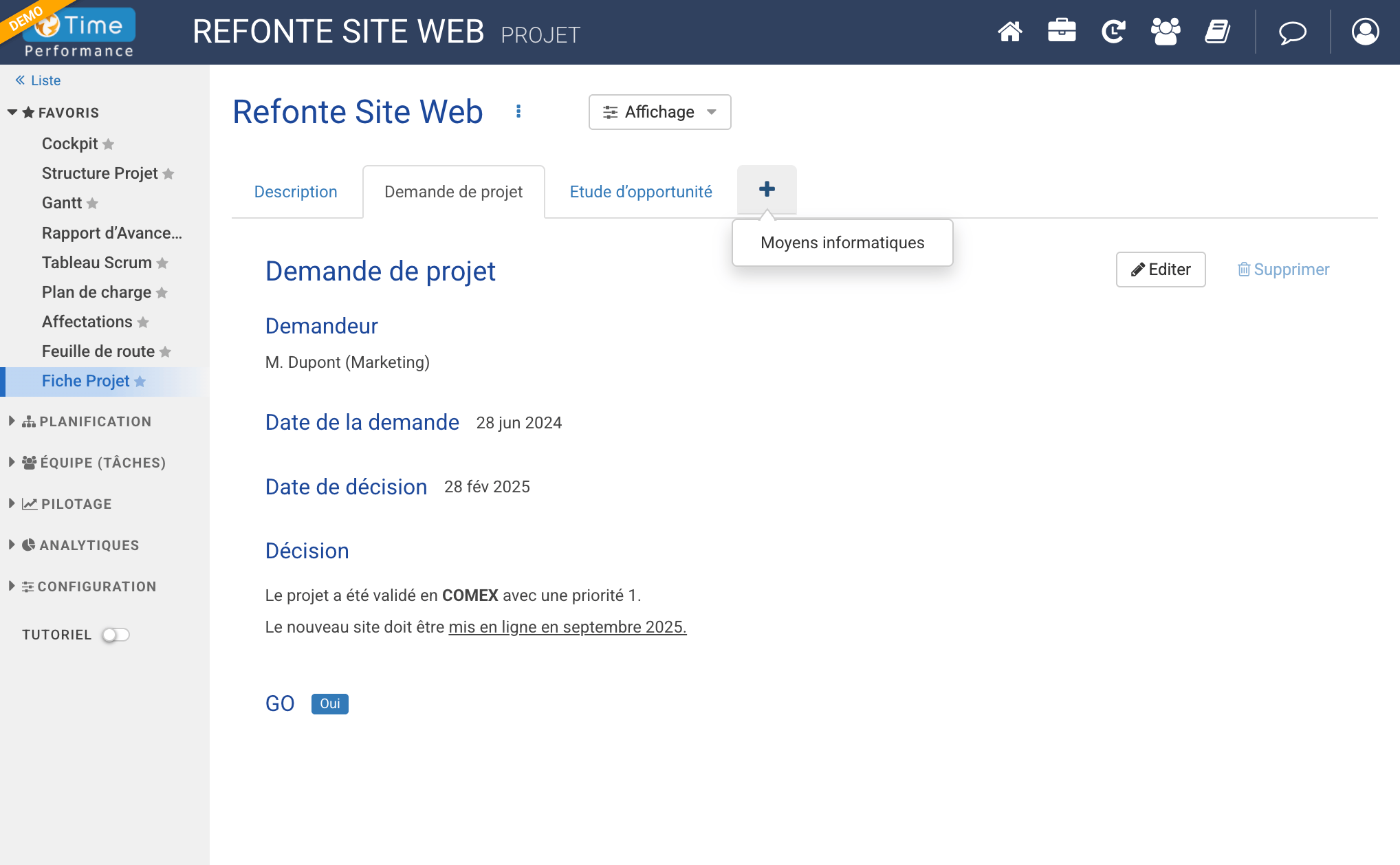Collapse the Favoris section
Viewport: 1400px width, 865px height.
point(12,112)
